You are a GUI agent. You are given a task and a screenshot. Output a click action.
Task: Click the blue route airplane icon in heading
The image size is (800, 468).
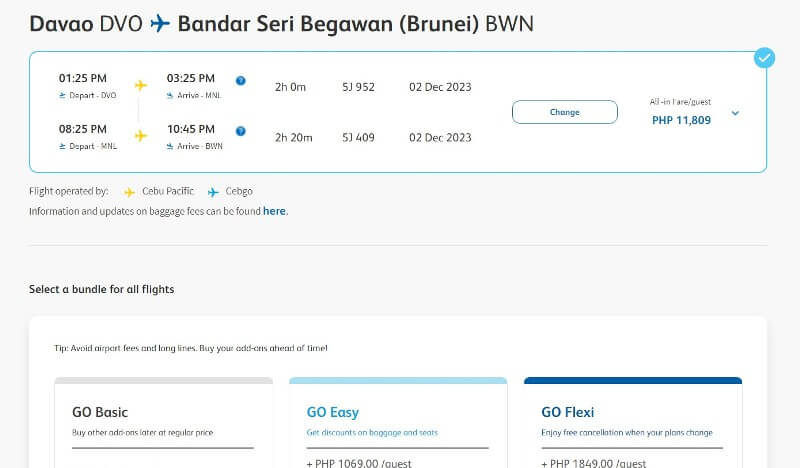[160, 23]
